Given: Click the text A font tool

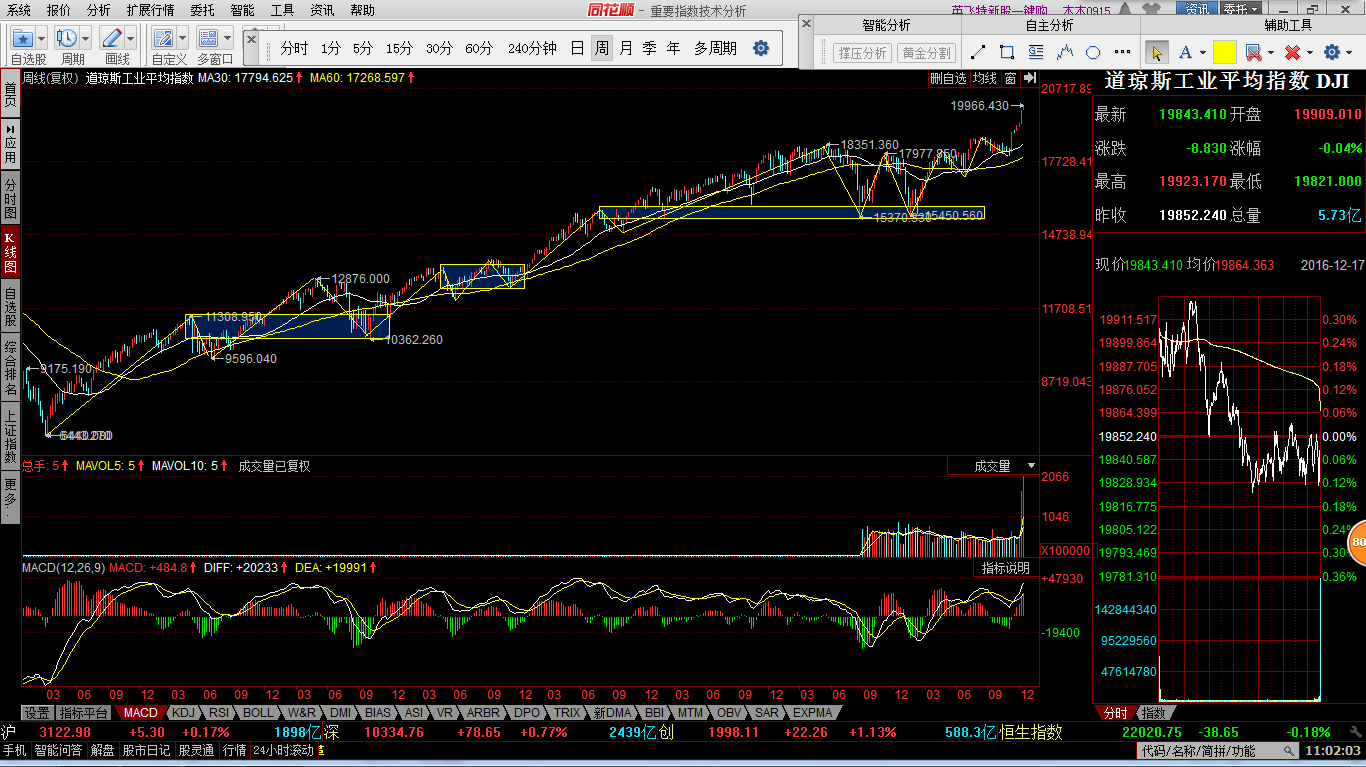Looking at the screenshot, I should 1185,52.
